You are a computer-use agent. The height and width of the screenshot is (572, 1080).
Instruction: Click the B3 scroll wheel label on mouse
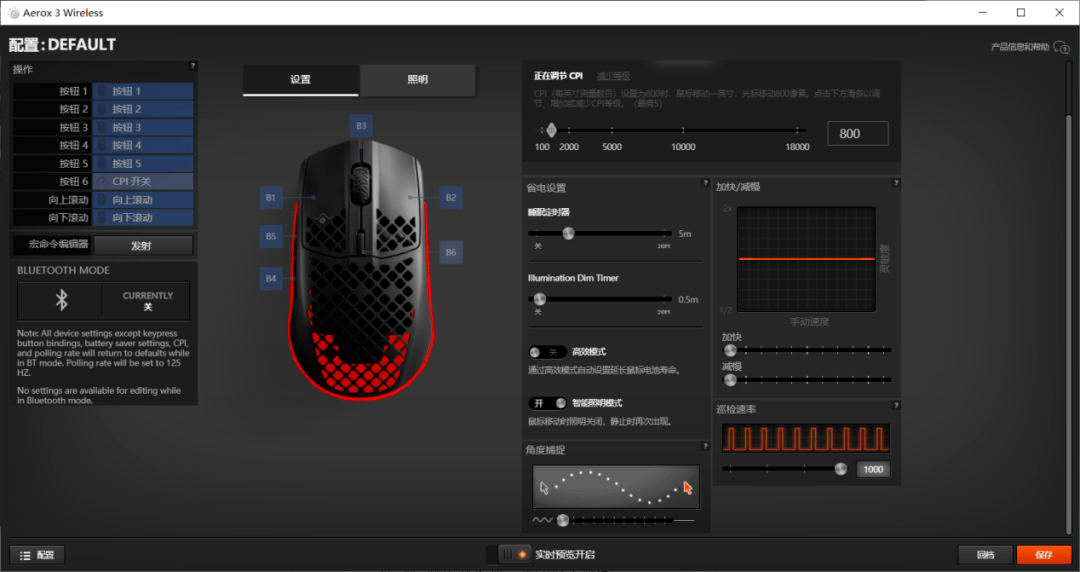pyautogui.click(x=361, y=126)
